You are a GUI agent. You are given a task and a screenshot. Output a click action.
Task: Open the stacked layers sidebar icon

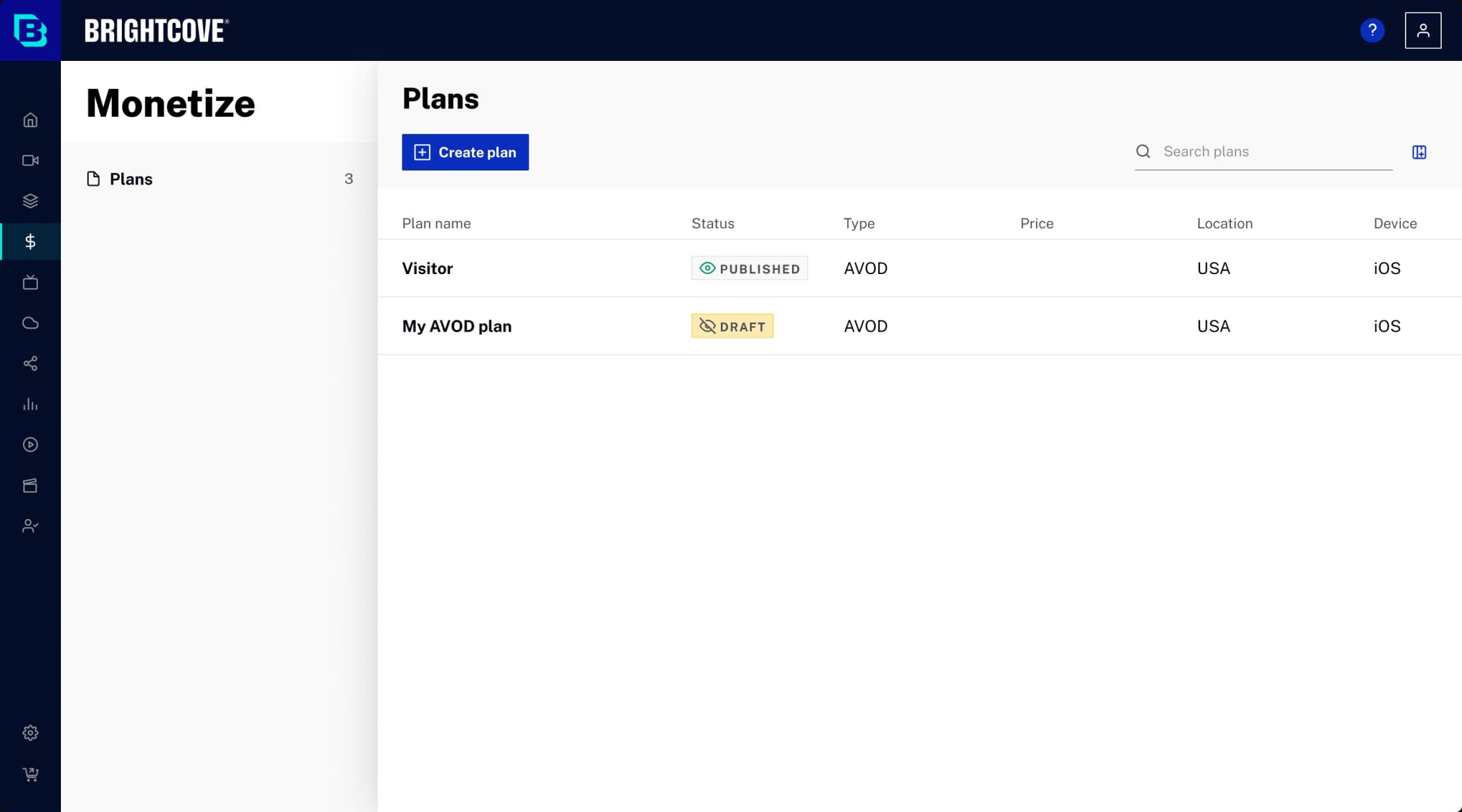pos(30,201)
